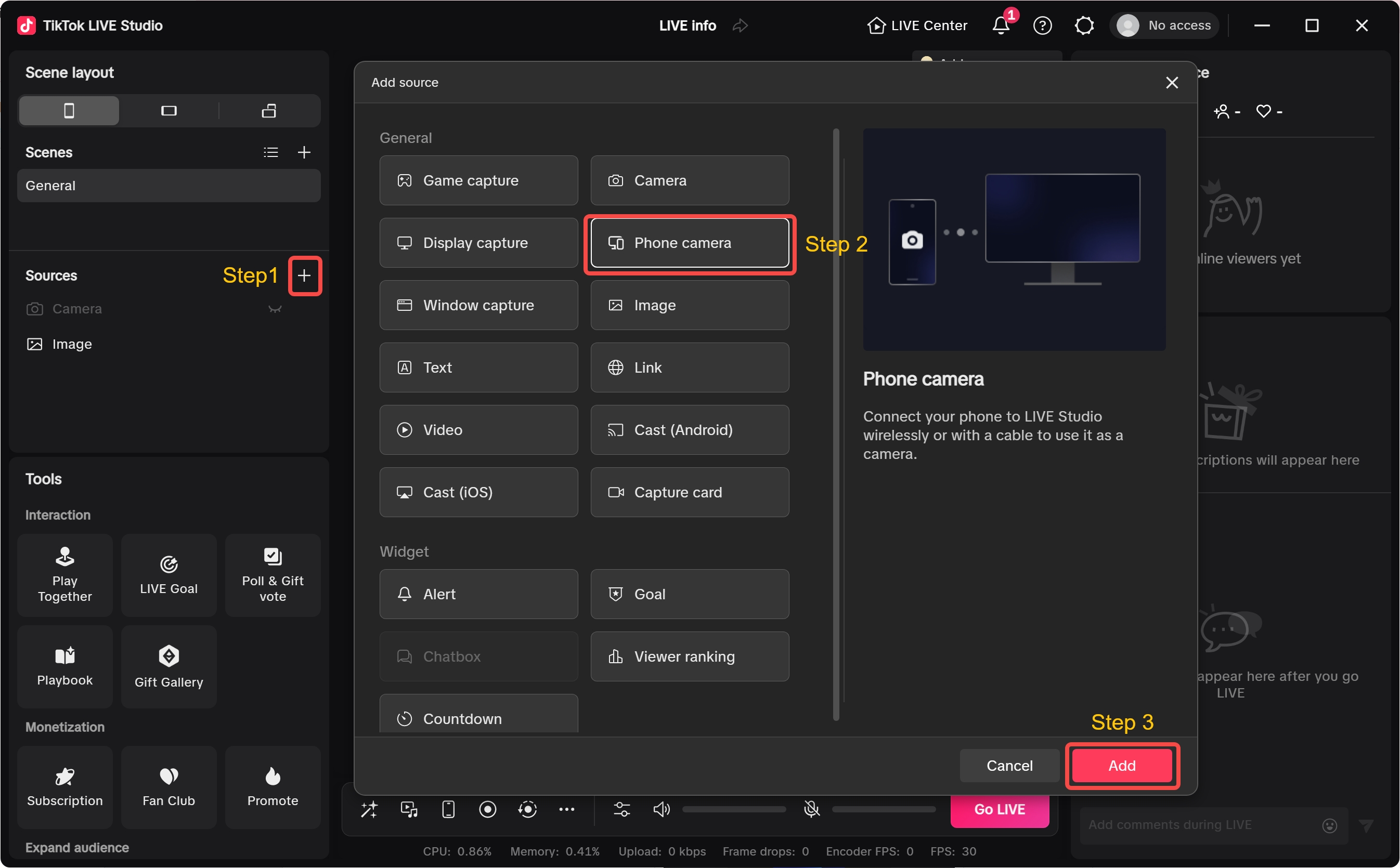Open the Playbook tool

tap(64, 666)
